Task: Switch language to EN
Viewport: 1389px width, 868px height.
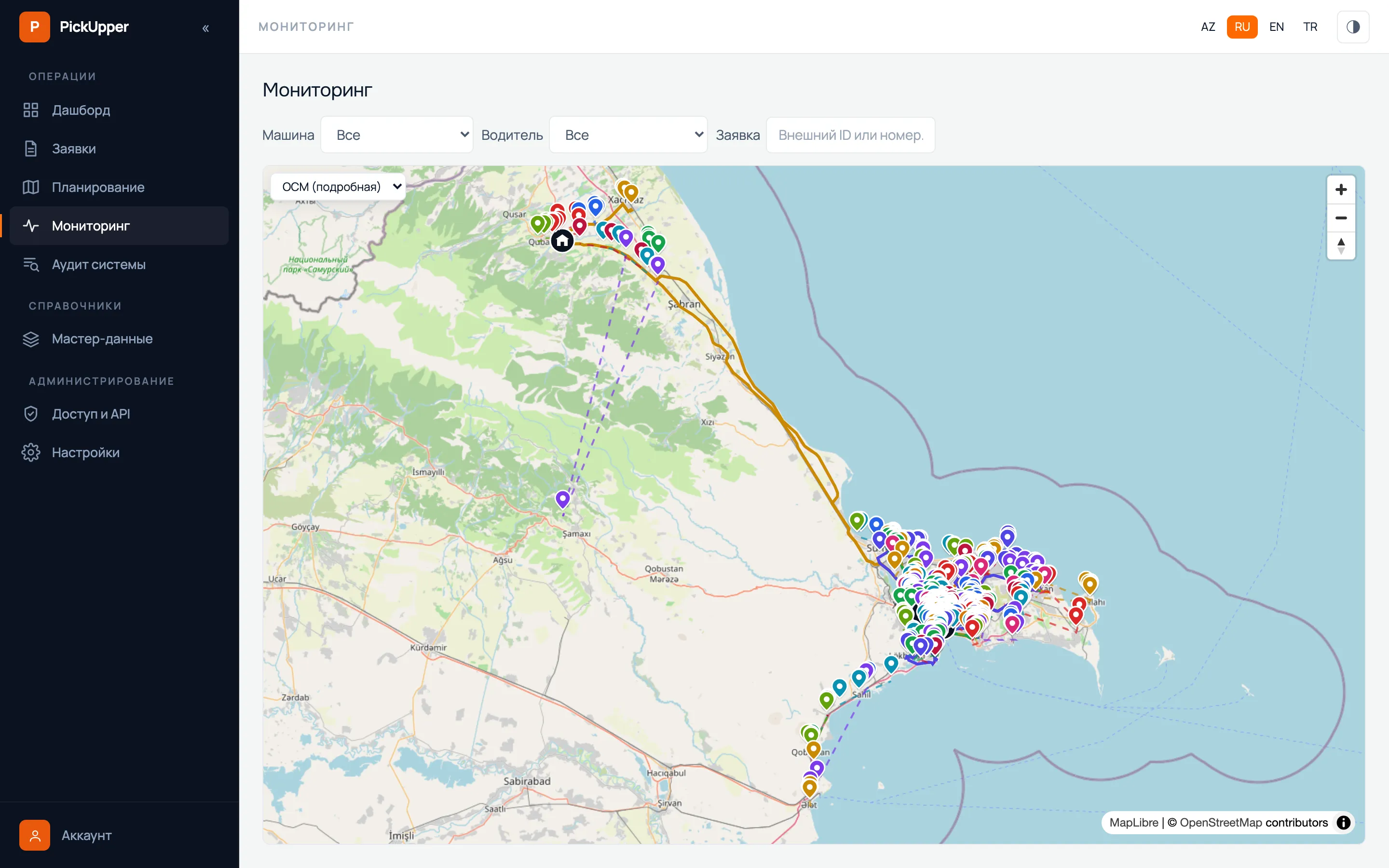Action: coord(1277,27)
